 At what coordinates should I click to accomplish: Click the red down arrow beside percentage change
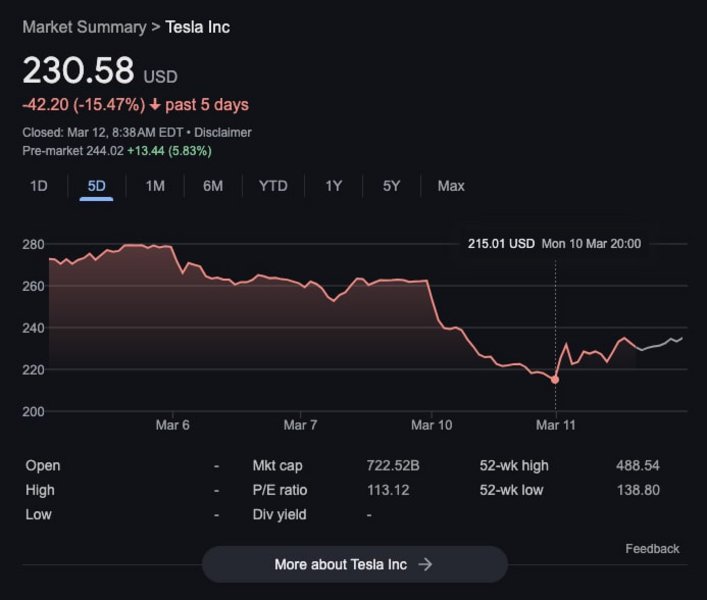click(x=155, y=105)
